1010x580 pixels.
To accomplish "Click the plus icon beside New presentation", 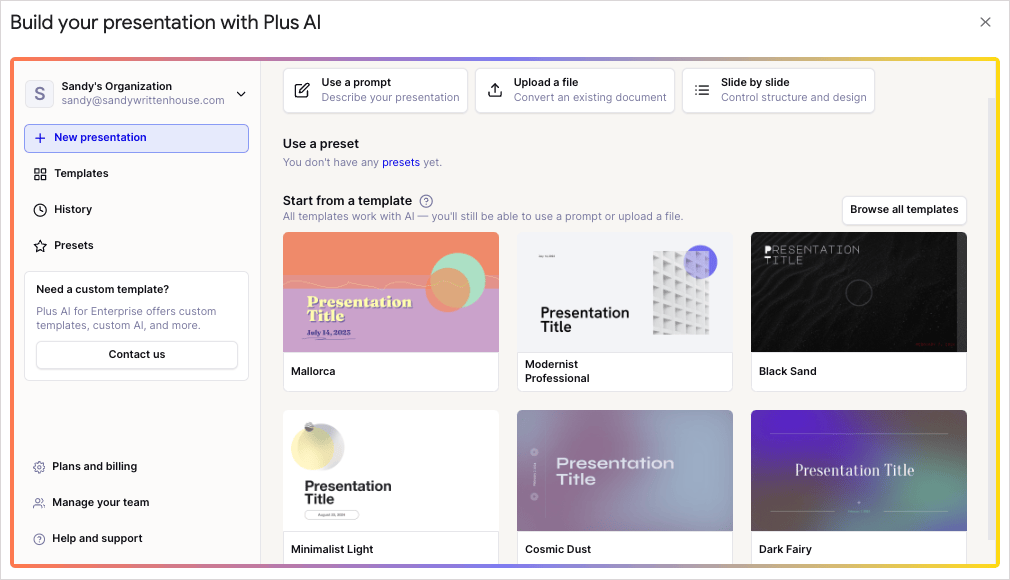I will (40, 138).
